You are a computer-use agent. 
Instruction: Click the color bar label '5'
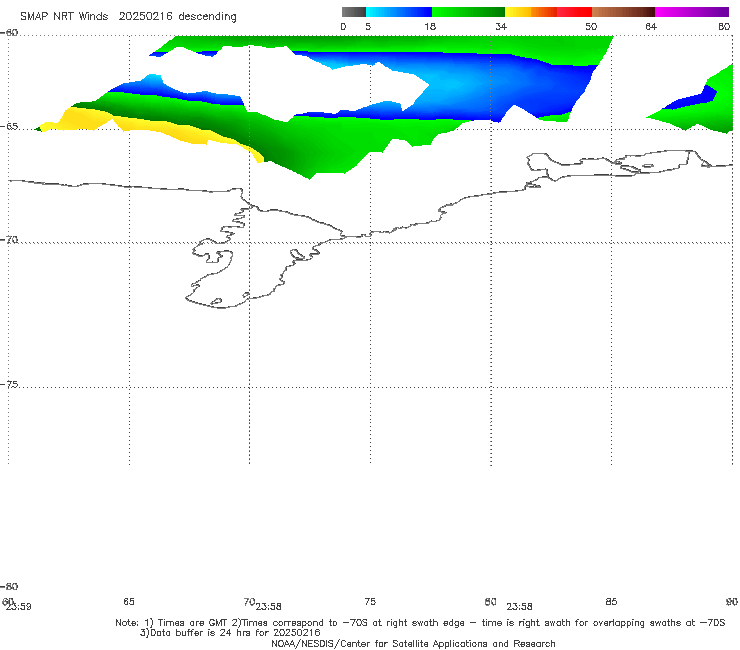coord(368,26)
